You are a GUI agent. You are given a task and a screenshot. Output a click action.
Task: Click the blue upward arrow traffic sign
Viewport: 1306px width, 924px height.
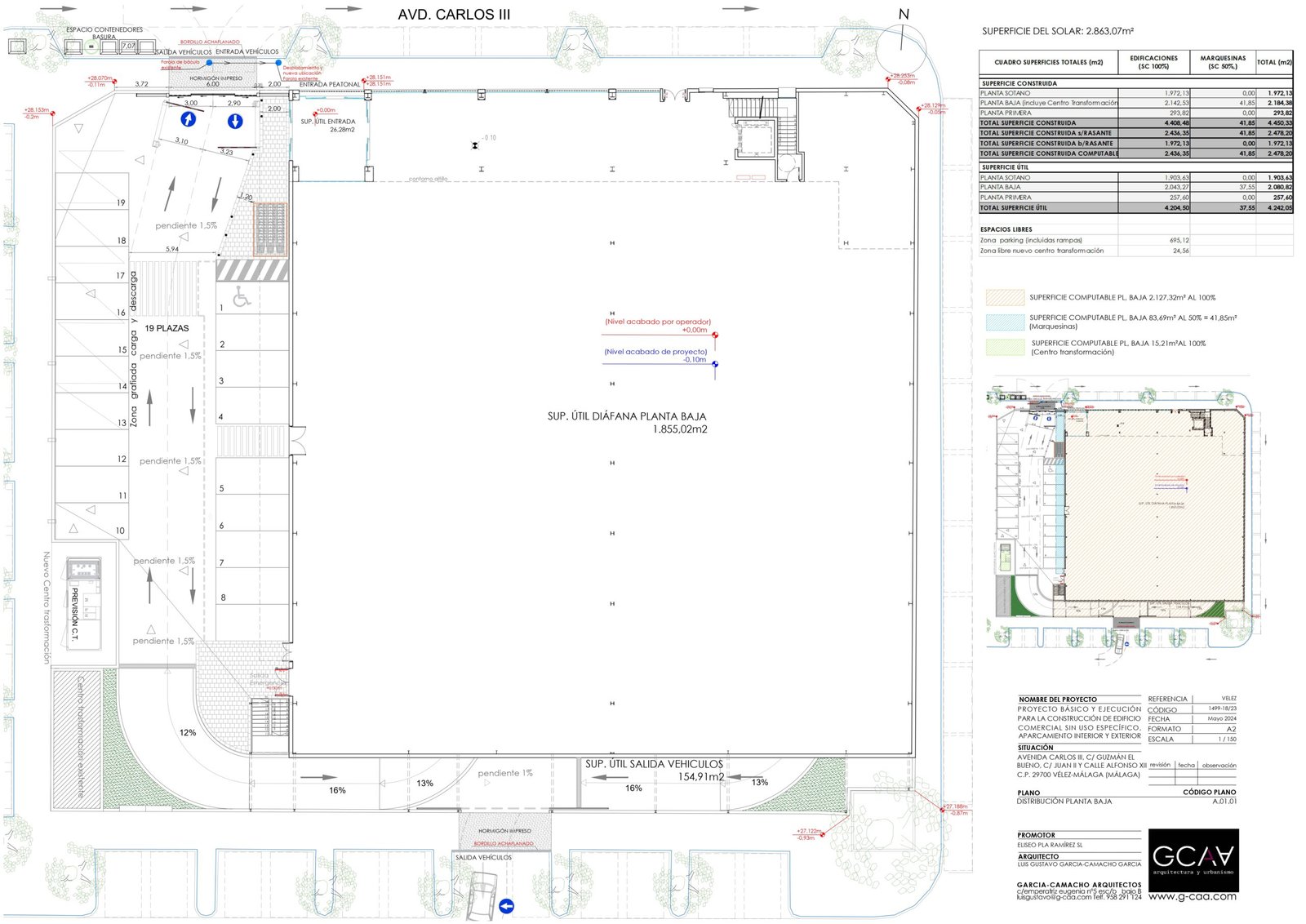(x=189, y=120)
